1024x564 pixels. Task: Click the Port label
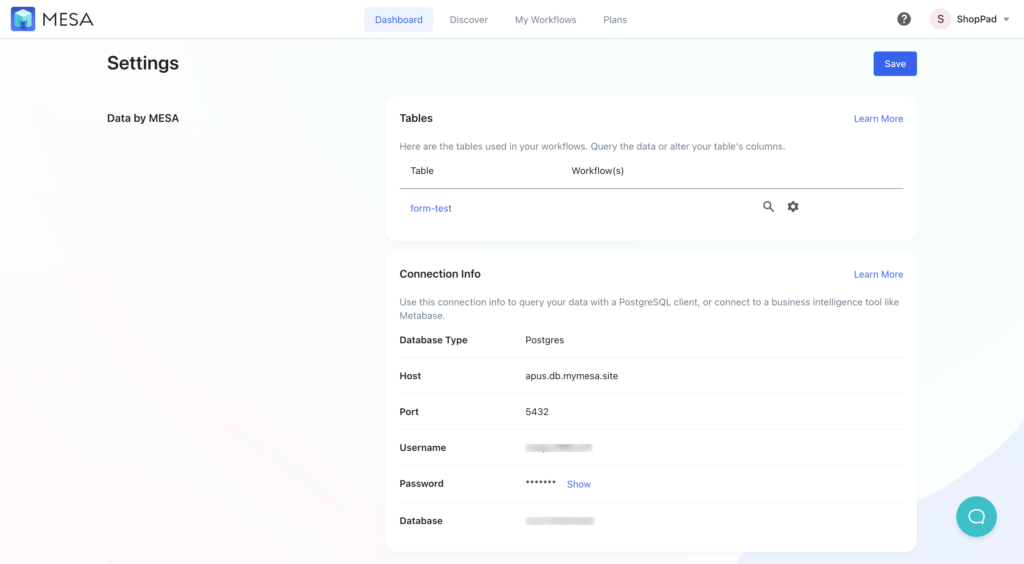409,412
